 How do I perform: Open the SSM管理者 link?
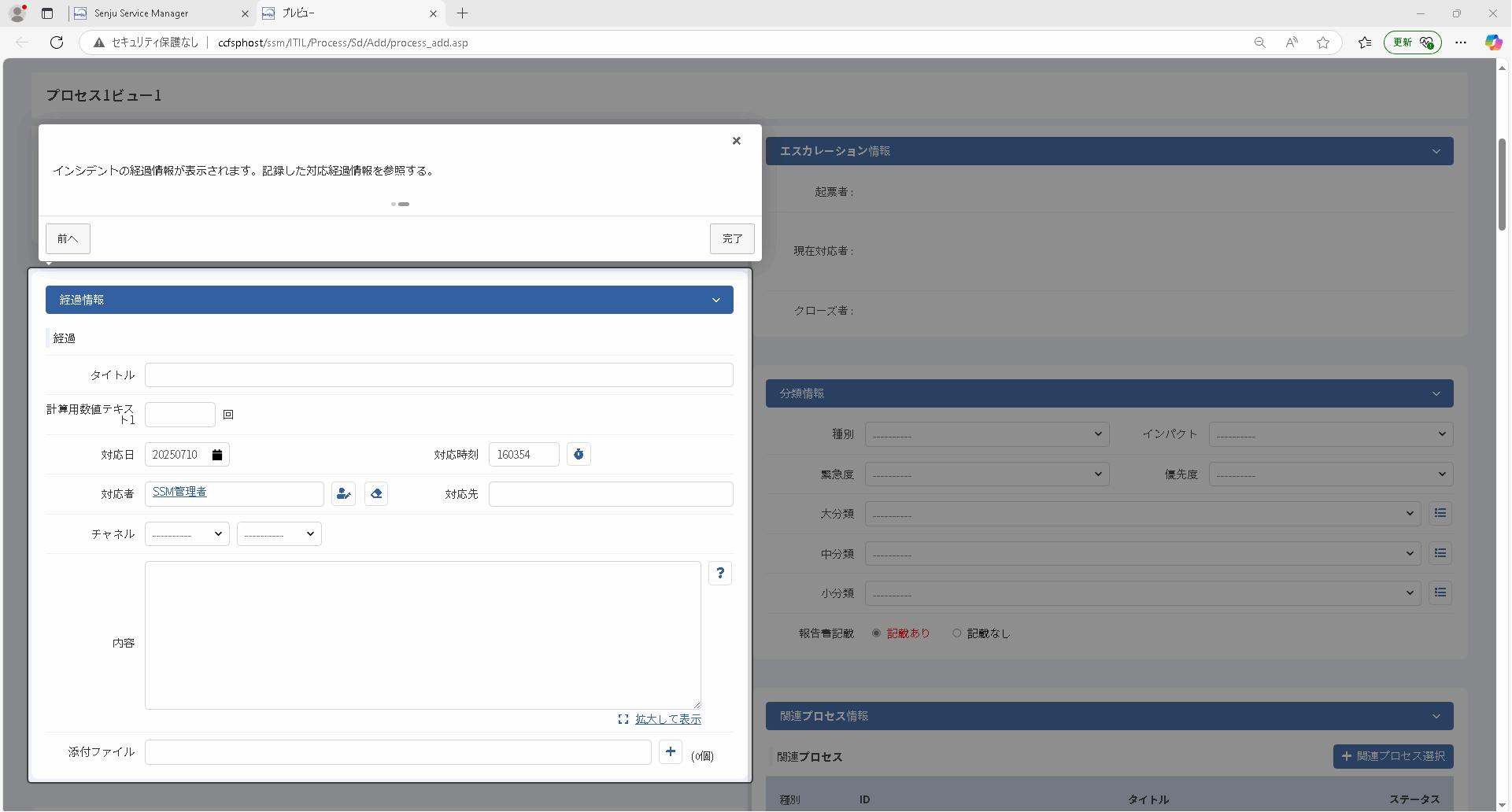[179, 492]
